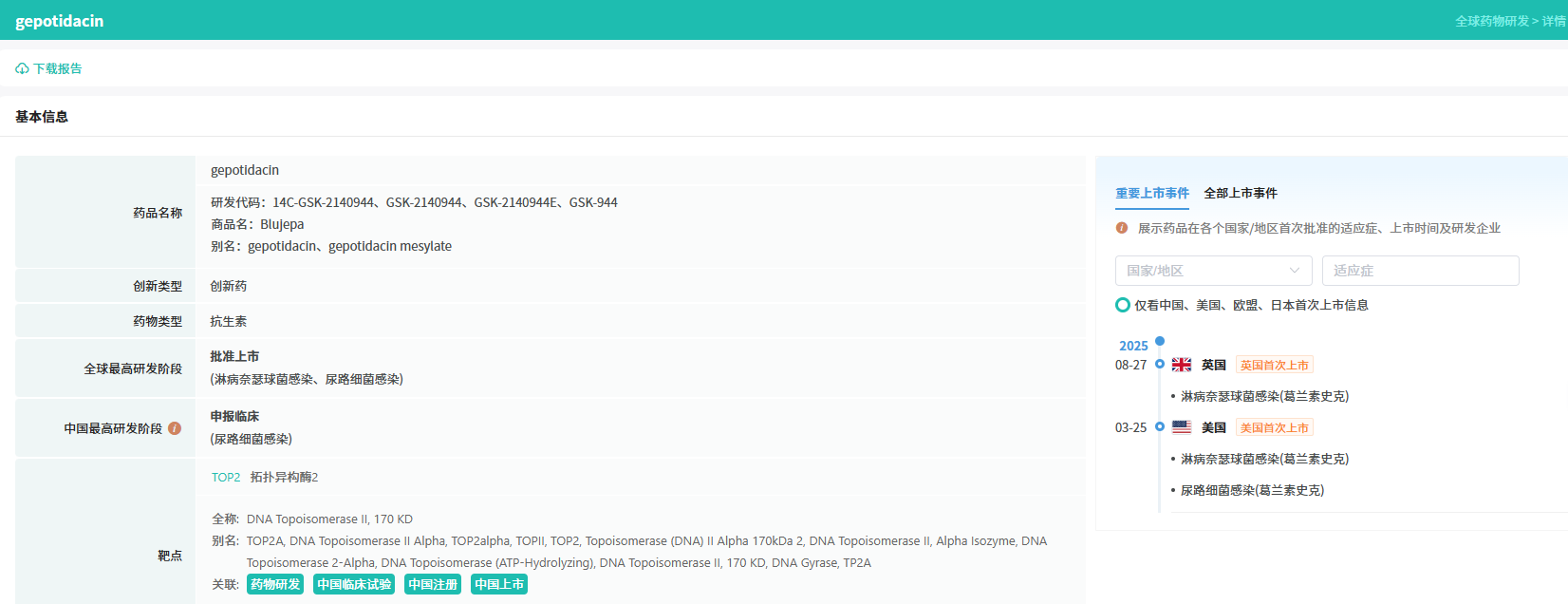Open the 国家/地区 dropdown
This screenshot has height=604, width=1568.
tap(1214, 271)
